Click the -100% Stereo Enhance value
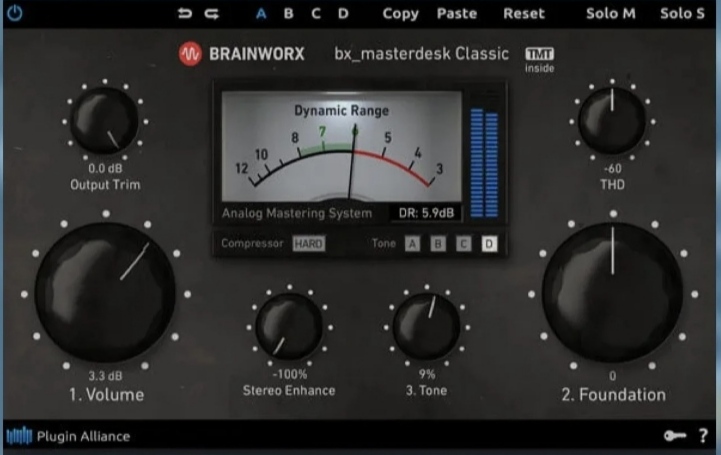Viewport: 721px width, 455px height. (x=290, y=374)
